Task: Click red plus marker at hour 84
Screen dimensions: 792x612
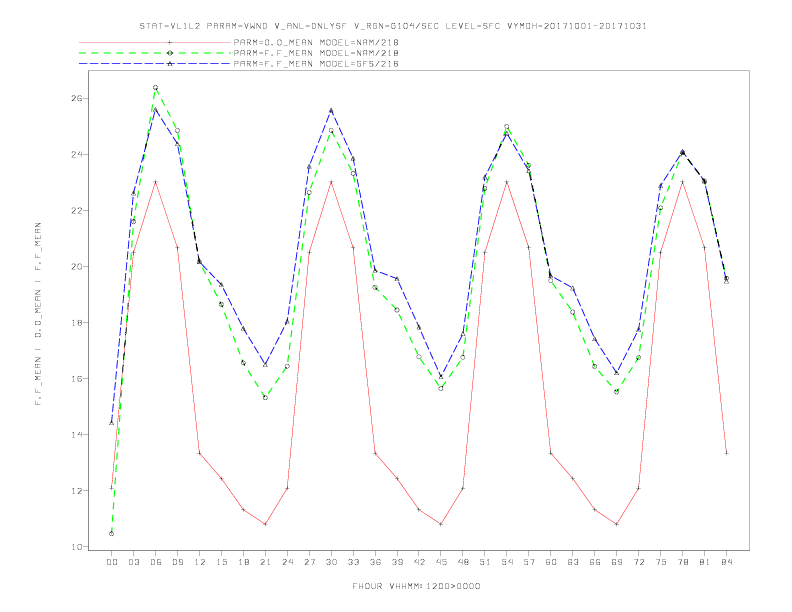Action: (x=726, y=453)
